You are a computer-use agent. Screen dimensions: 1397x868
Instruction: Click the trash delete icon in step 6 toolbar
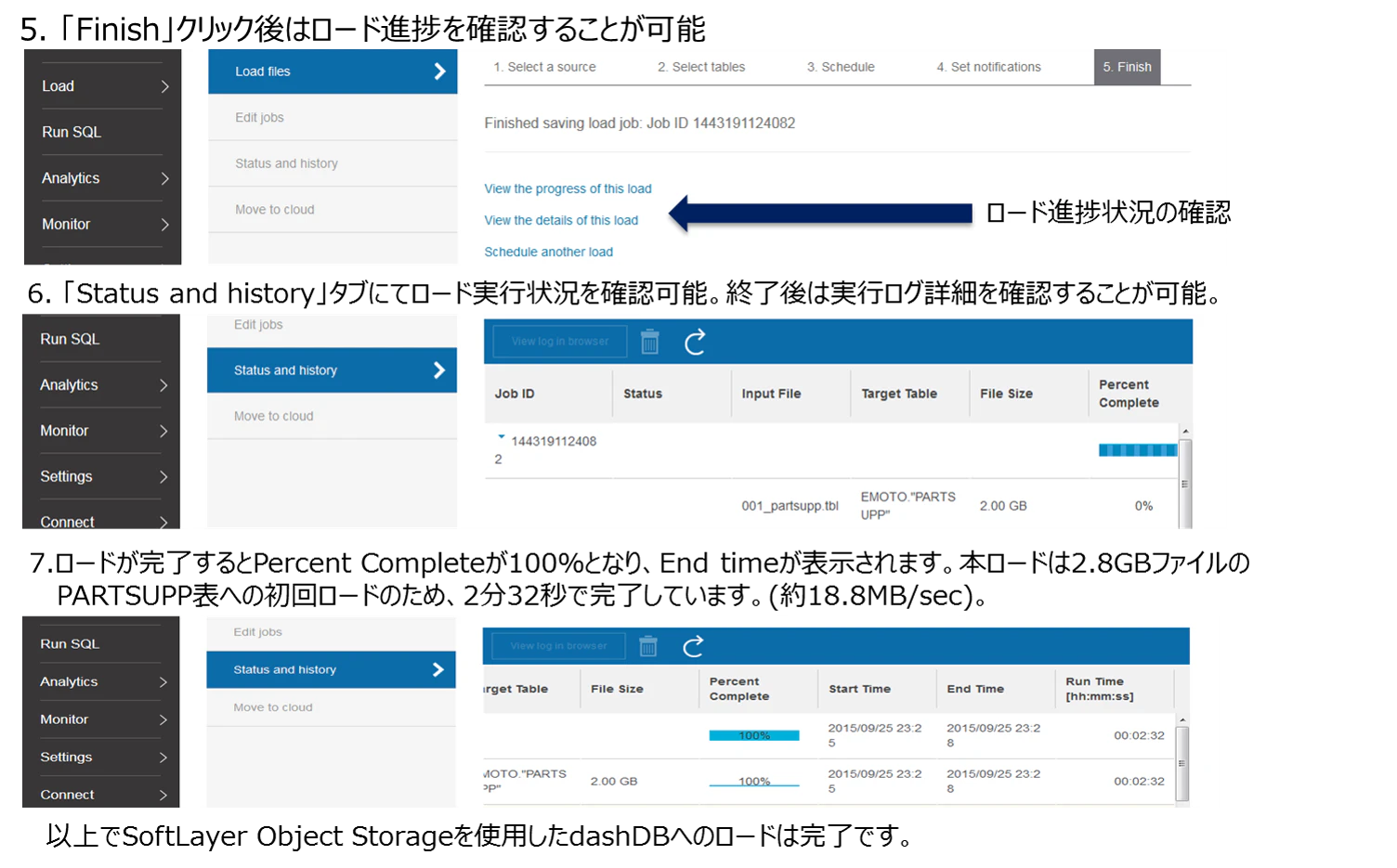point(650,342)
